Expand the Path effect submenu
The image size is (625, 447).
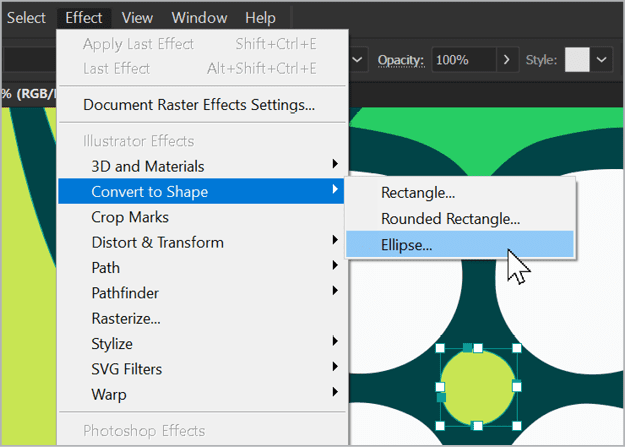click(201, 268)
